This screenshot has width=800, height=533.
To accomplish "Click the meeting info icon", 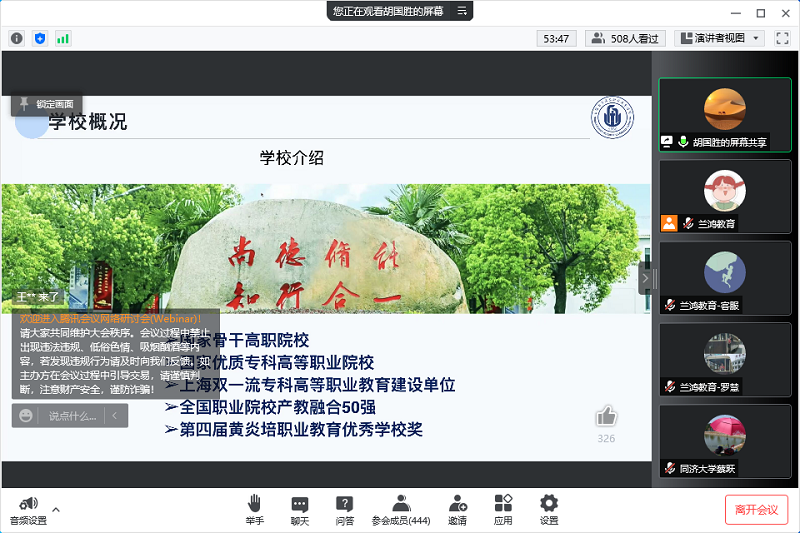I will click(x=17, y=38).
